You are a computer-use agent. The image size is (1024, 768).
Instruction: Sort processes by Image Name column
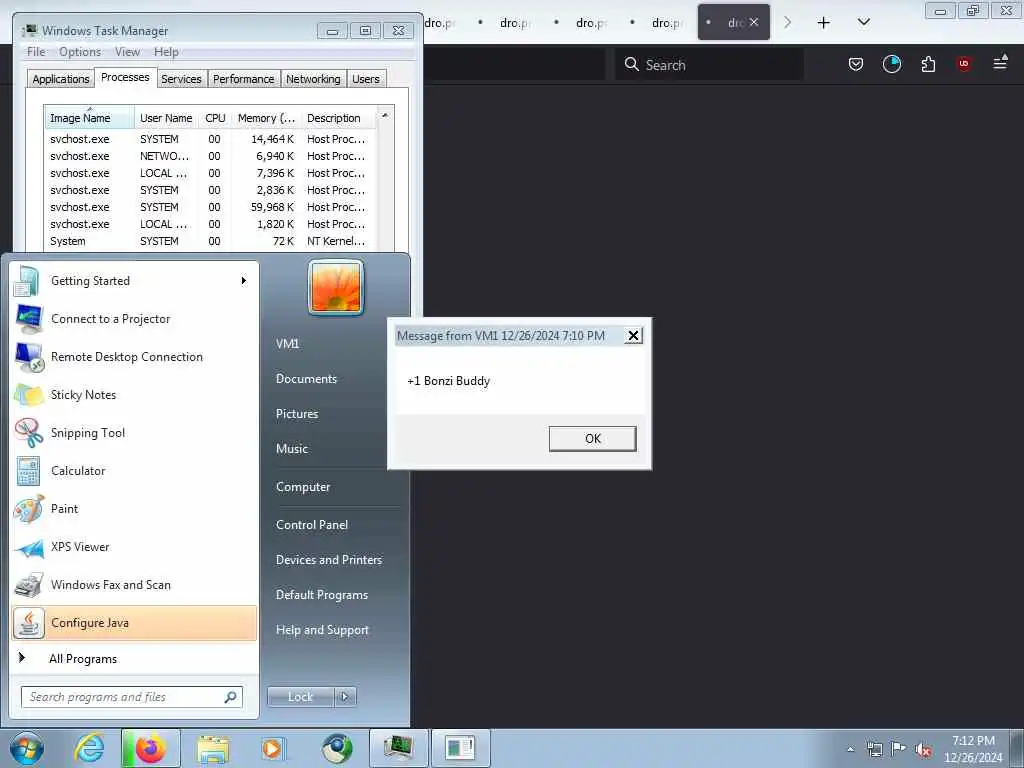(89, 118)
